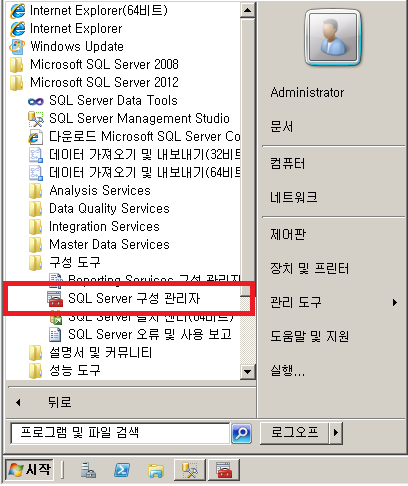Expand the 관리 도구 submenu
The image size is (408, 486).
(x=333, y=302)
